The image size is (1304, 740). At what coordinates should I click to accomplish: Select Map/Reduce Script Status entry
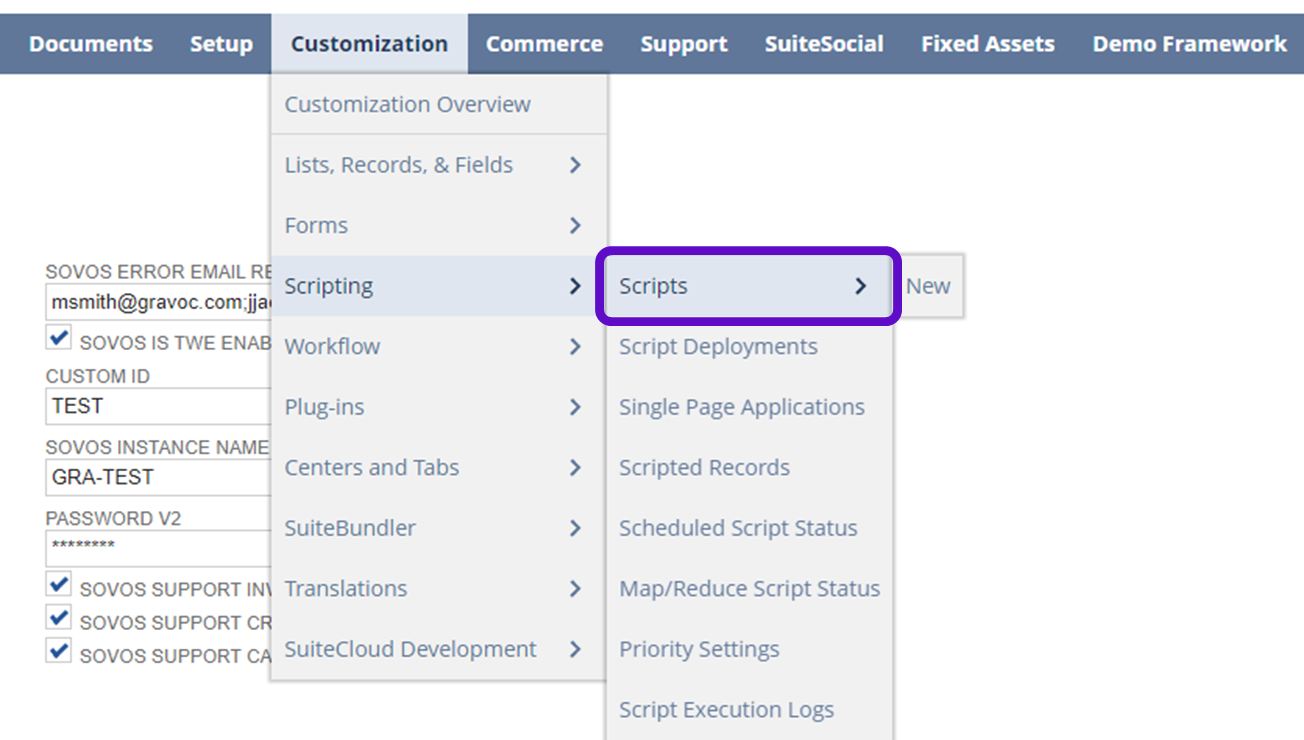pos(749,589)
